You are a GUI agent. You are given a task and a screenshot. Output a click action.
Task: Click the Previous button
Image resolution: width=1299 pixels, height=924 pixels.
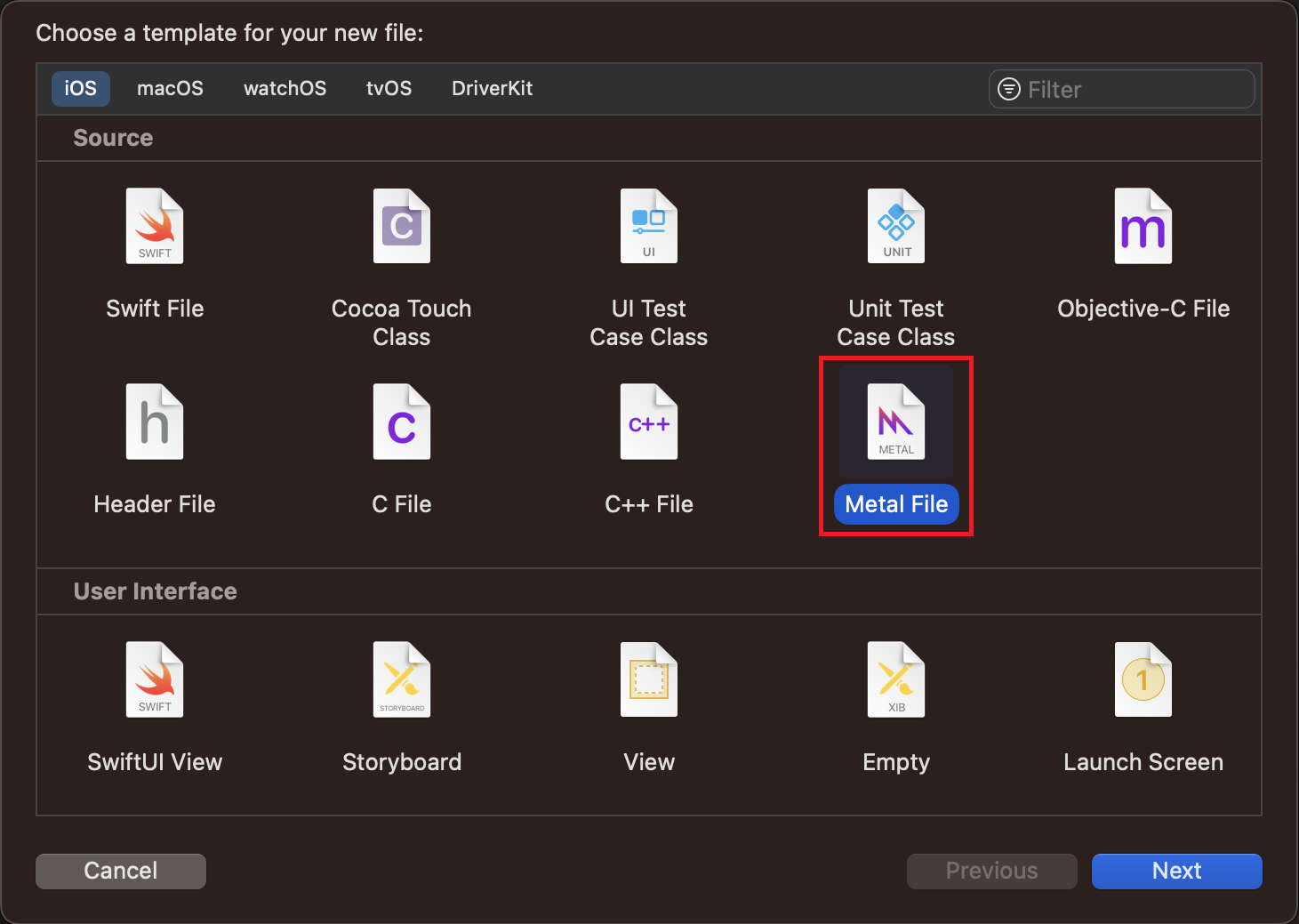tap(991, 871)
